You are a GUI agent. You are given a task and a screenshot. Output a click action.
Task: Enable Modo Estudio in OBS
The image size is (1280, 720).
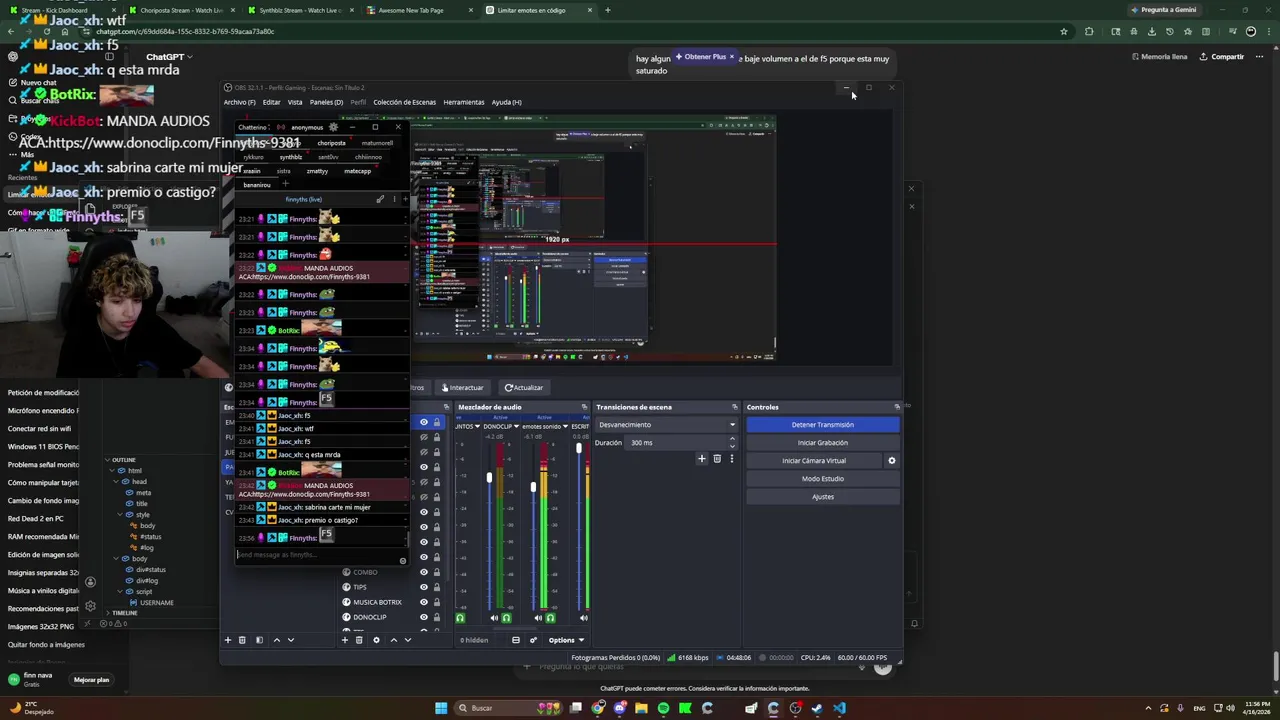coord(822,479)
